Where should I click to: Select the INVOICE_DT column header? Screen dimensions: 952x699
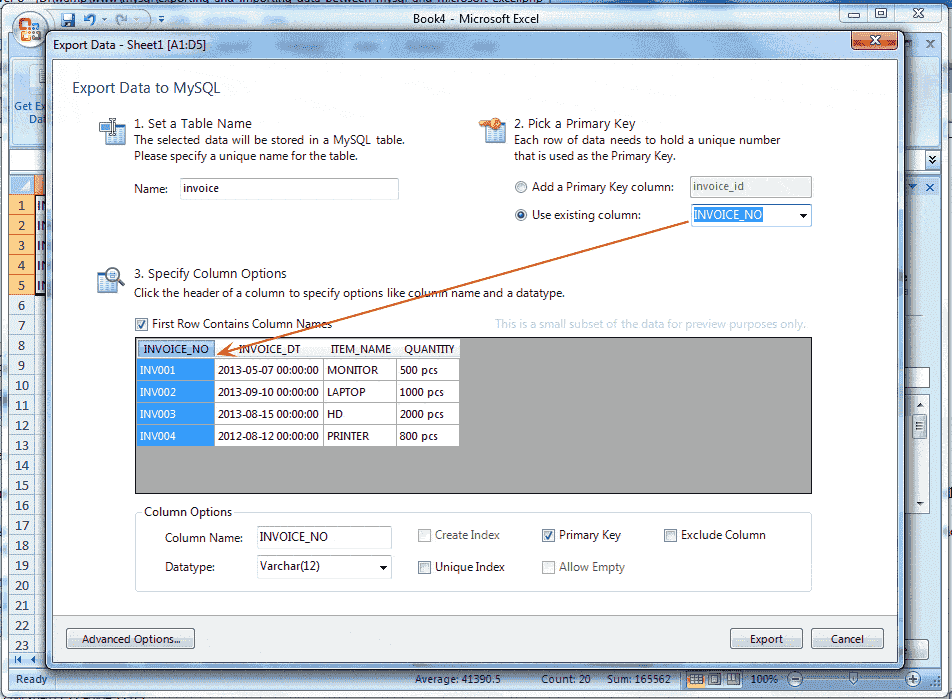268,348
